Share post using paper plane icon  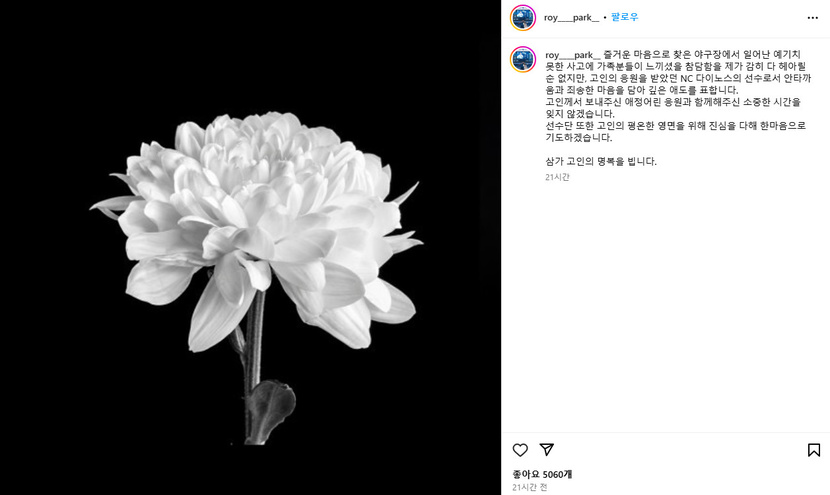[546, 449]
